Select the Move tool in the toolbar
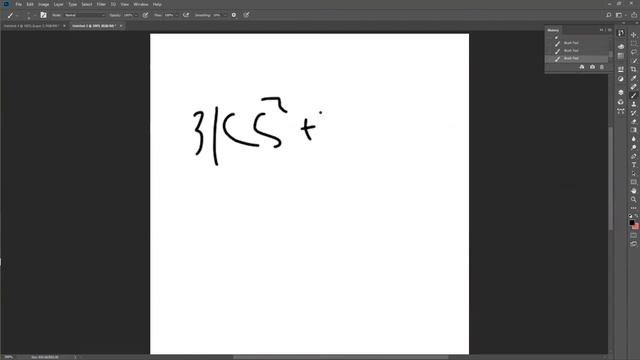 point(633,35)
